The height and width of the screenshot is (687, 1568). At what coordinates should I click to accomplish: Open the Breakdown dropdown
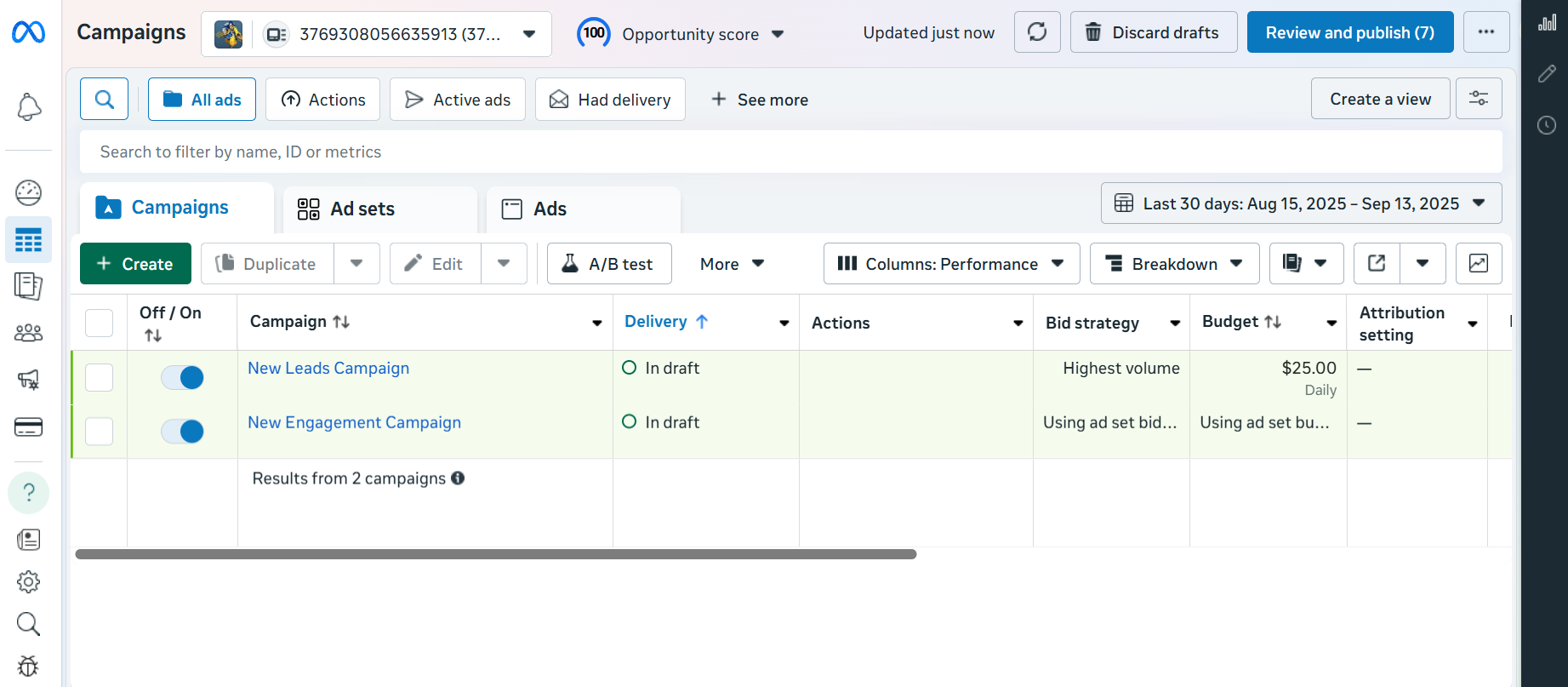coord(1174,264)
